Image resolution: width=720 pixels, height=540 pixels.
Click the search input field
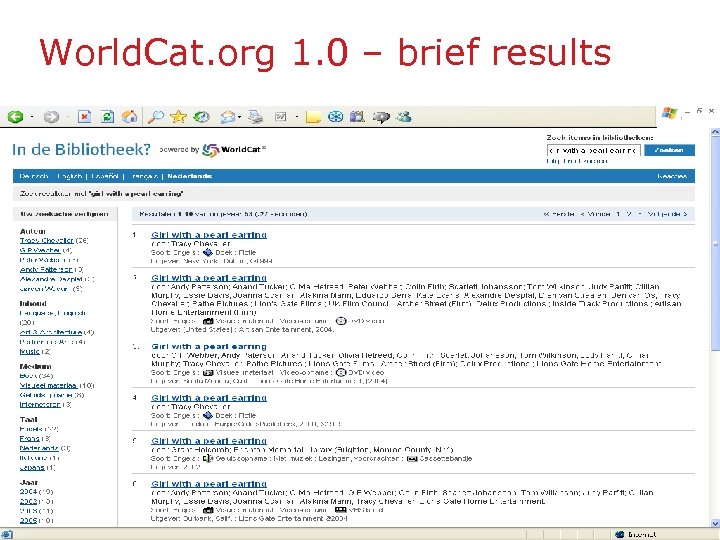(594, 150)
